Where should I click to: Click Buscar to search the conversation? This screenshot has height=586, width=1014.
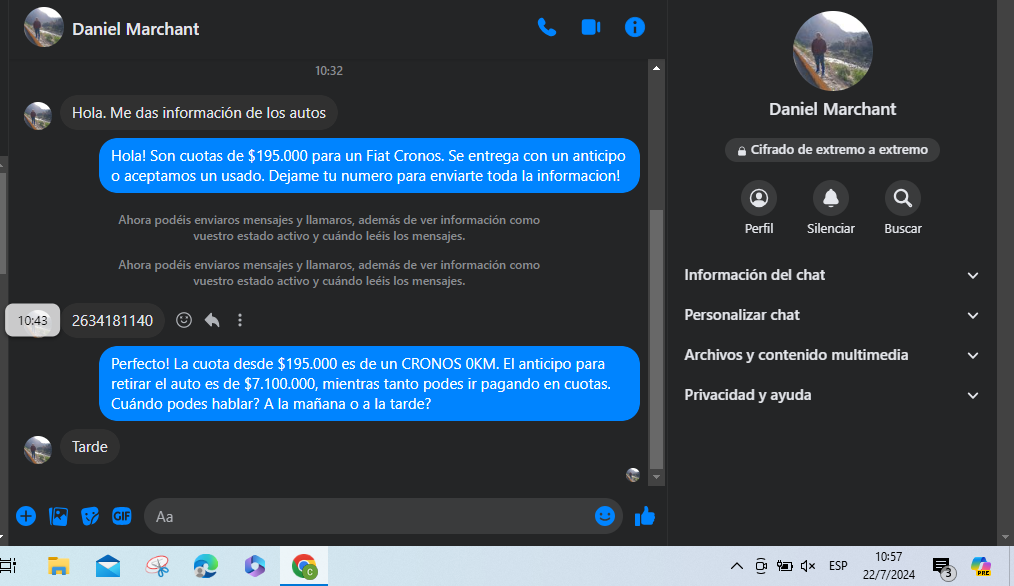(x=902, y=198)
